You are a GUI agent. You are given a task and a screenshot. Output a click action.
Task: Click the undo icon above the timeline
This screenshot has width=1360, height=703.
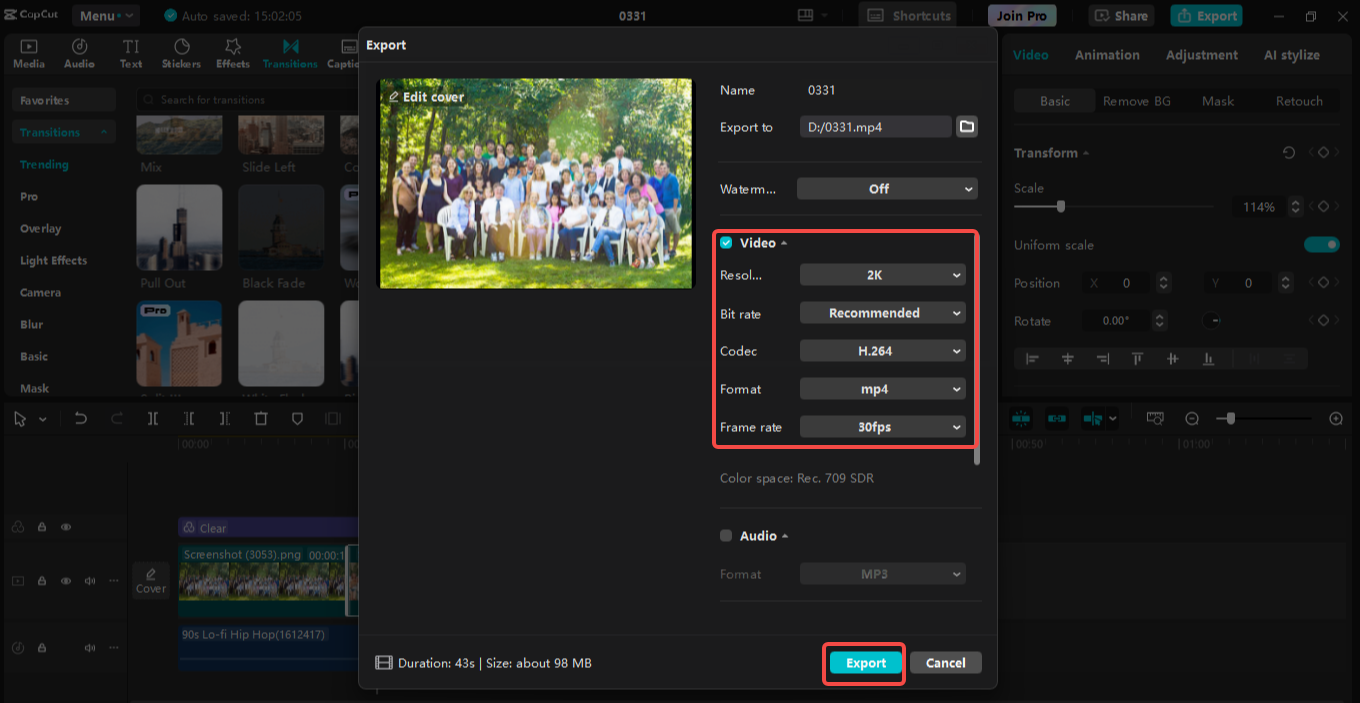81,418
